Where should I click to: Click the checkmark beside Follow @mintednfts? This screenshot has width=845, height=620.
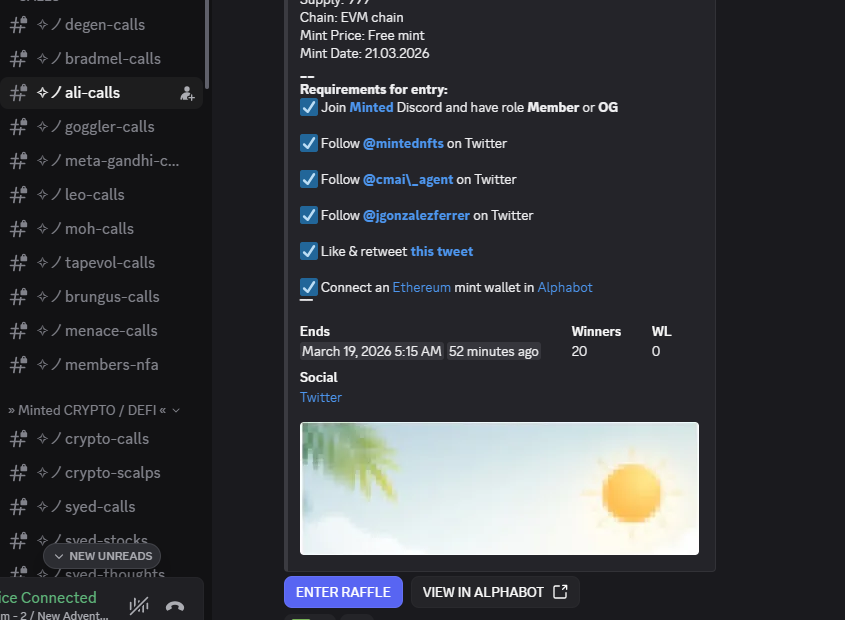[x=309, y=143]
